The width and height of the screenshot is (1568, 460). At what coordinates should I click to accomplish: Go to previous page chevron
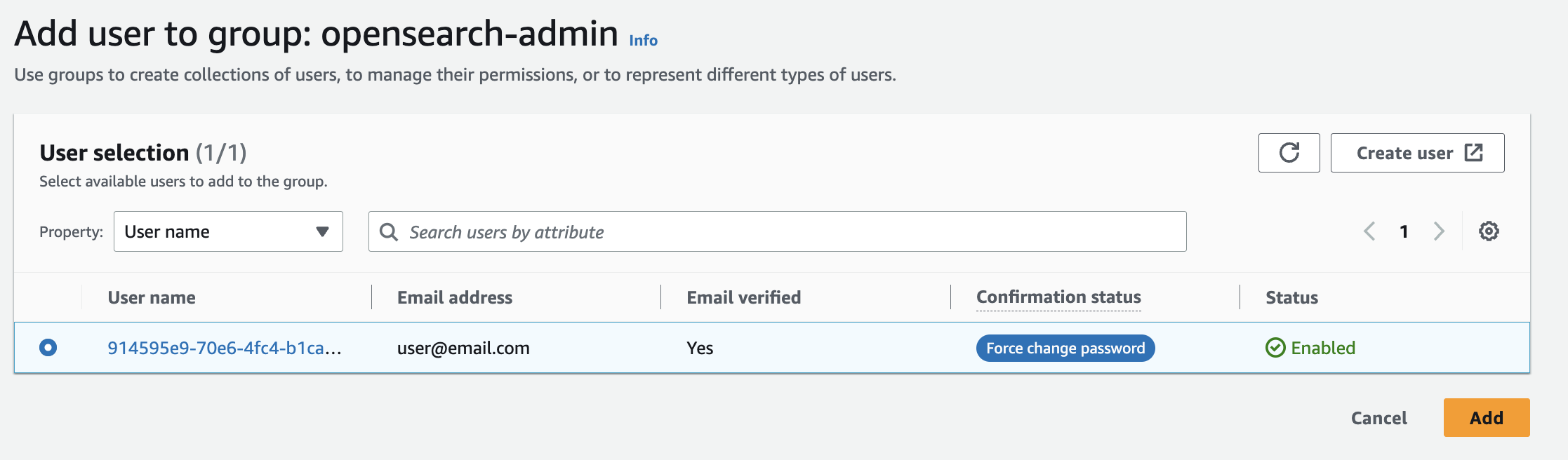1369,231
